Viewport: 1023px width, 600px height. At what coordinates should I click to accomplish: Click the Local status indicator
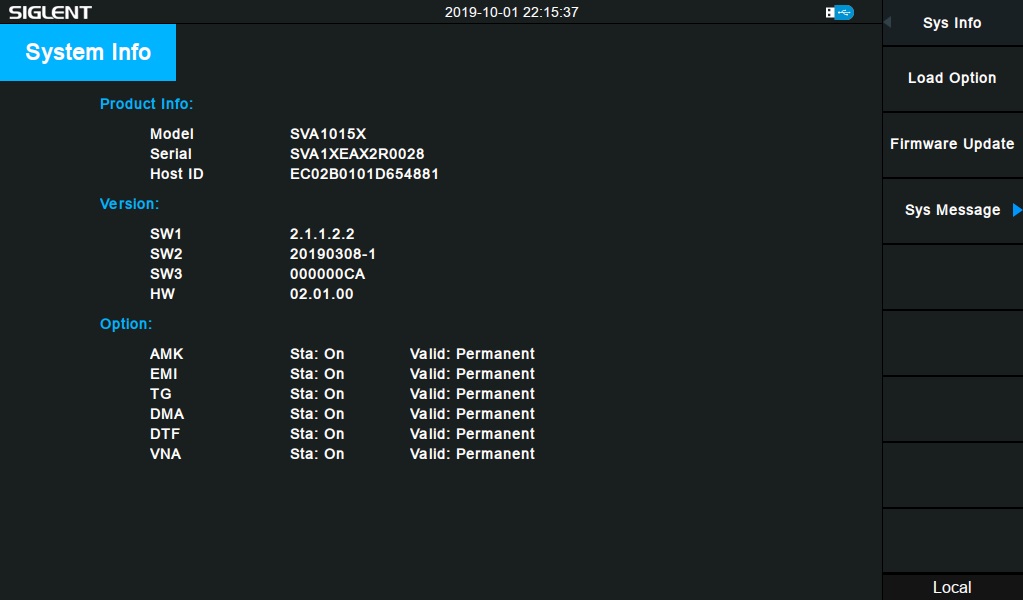coord(952,587)
